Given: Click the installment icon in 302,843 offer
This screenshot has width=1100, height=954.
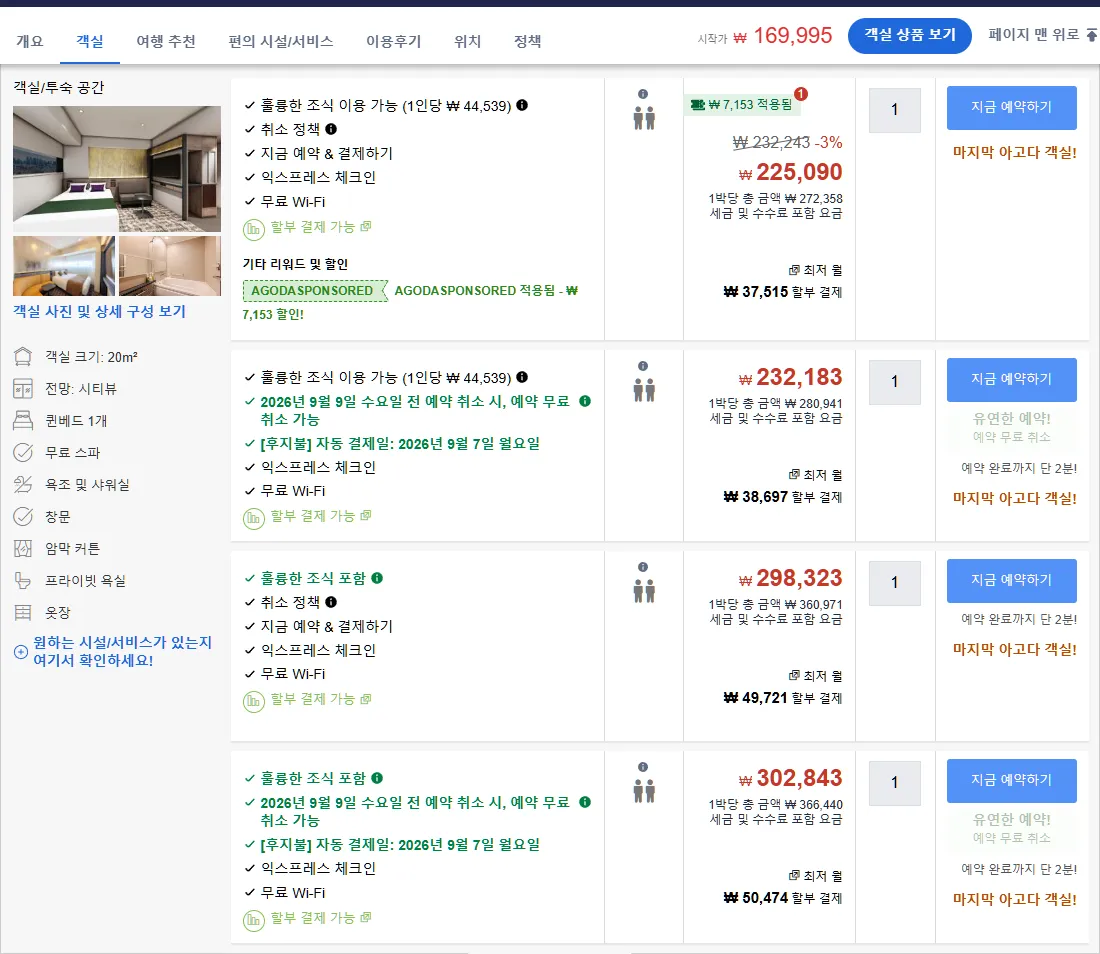Looking at the screenshot, I should pyautogui.click(x=253, y=920).
